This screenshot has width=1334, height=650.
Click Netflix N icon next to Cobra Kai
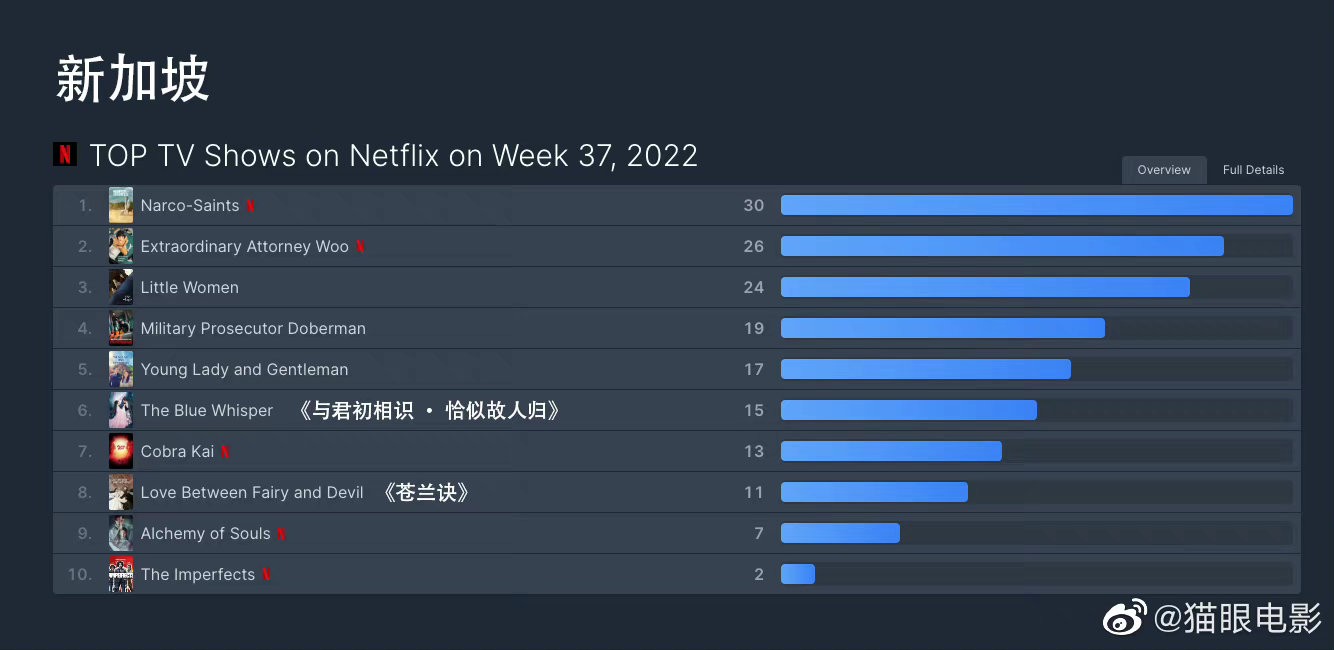tap(226, 451)
